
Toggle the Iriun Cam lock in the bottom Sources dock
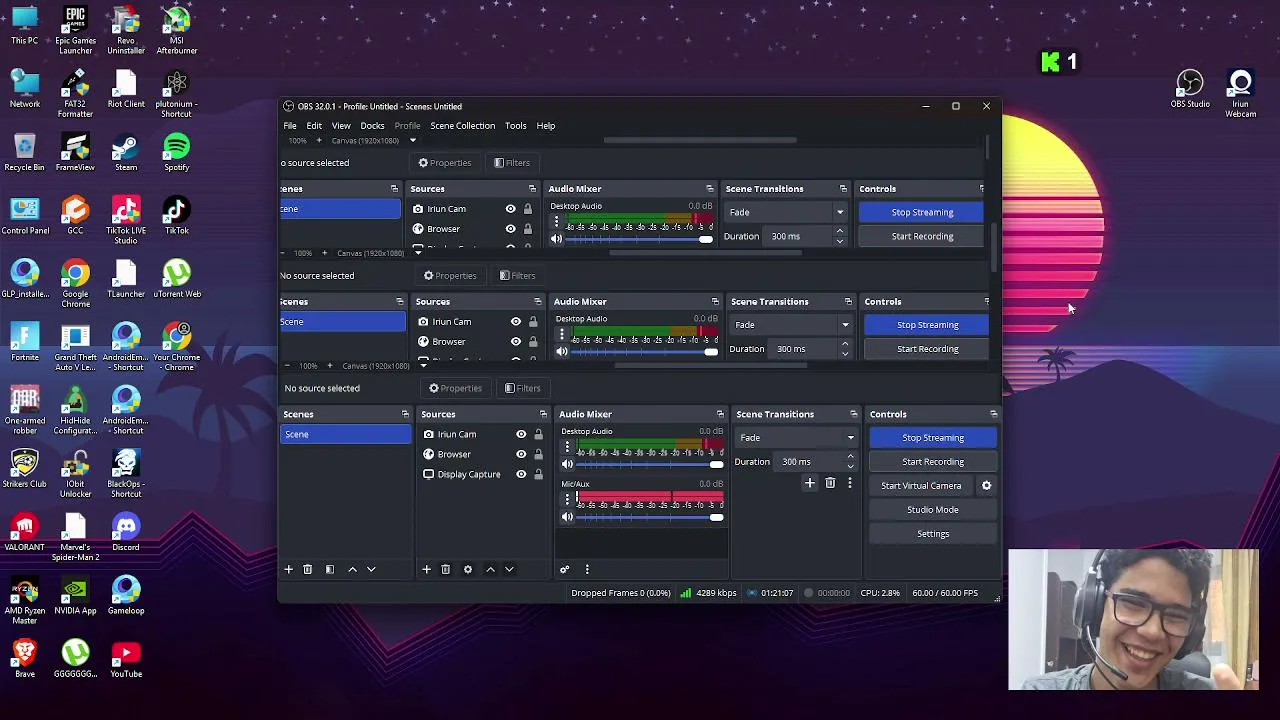click(x=538, y=434)
